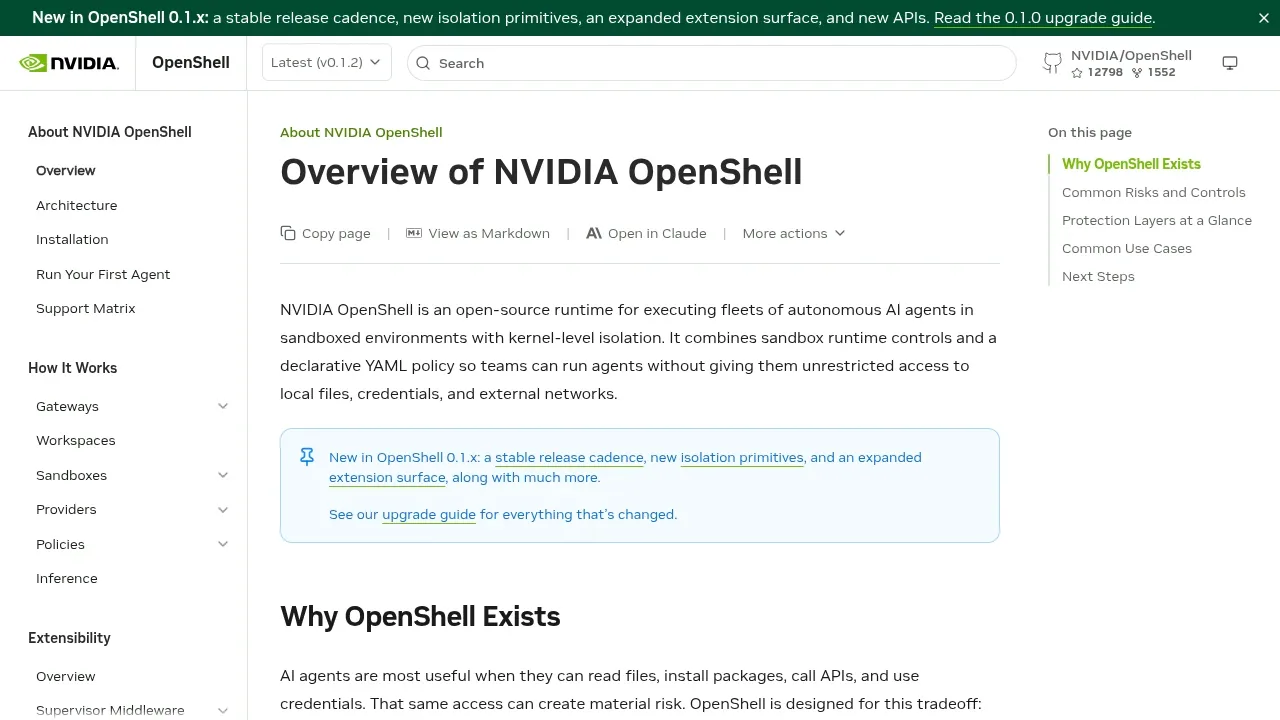Focus the Search field
1280x720 pixels.
712,63
